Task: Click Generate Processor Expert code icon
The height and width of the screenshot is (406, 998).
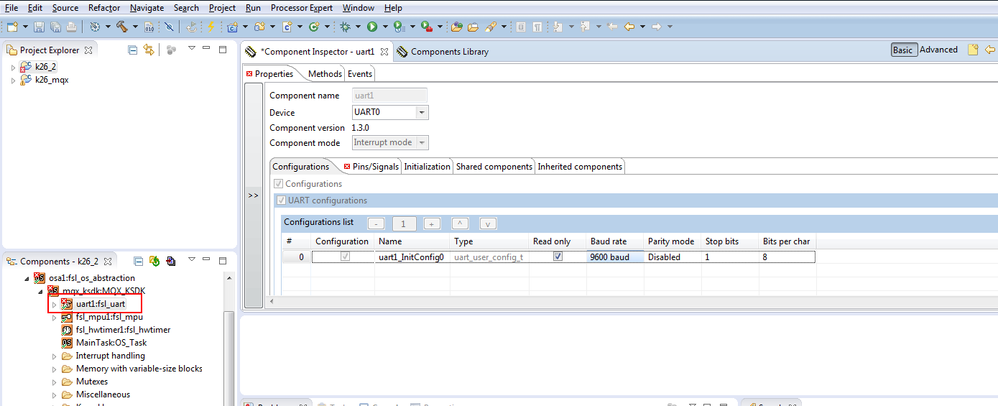Action: tap(154, 261)
